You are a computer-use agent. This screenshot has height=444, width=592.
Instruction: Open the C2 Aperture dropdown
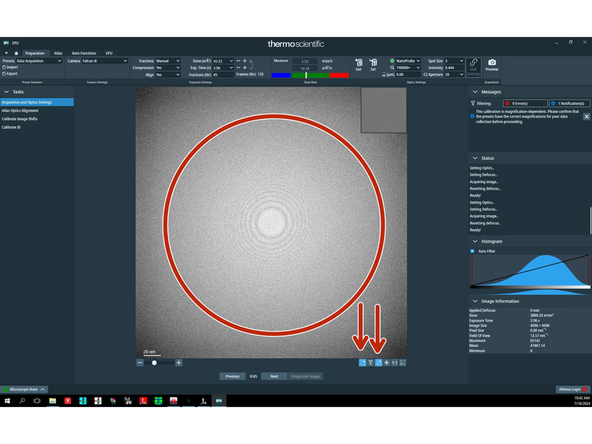click(x=454, y=74)
